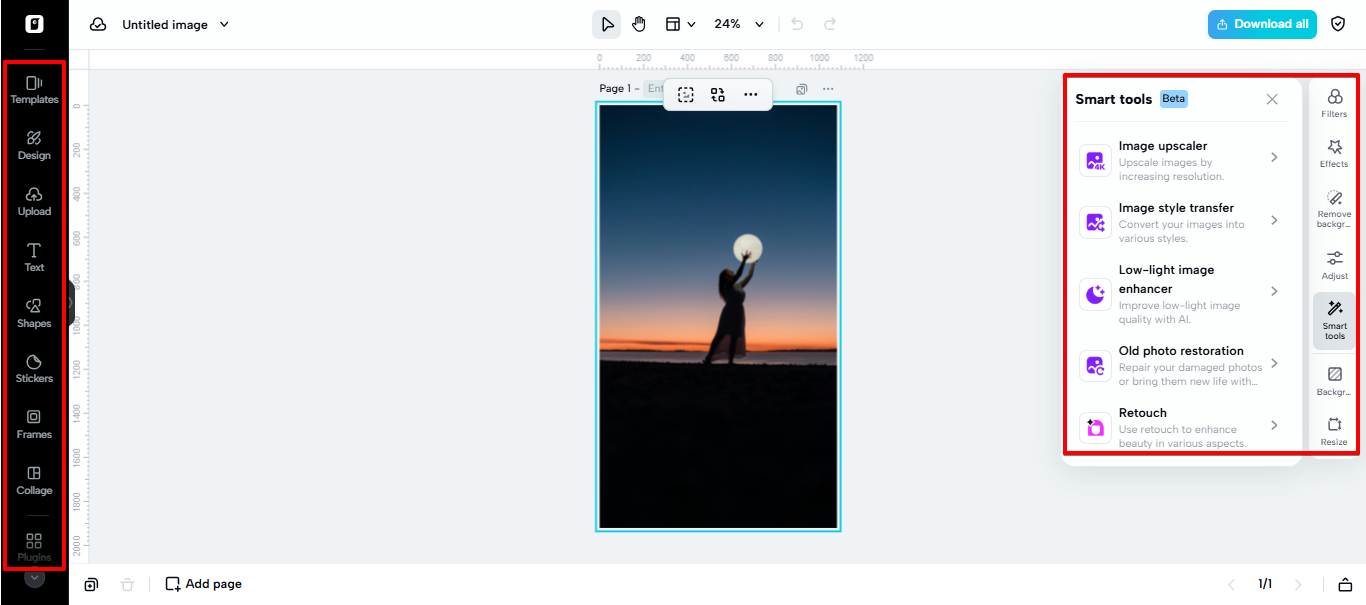Viewport: 1366px width, 605px height.
Task: Open the layers icon at bottom right
Action: click(x=1345, y=584)
